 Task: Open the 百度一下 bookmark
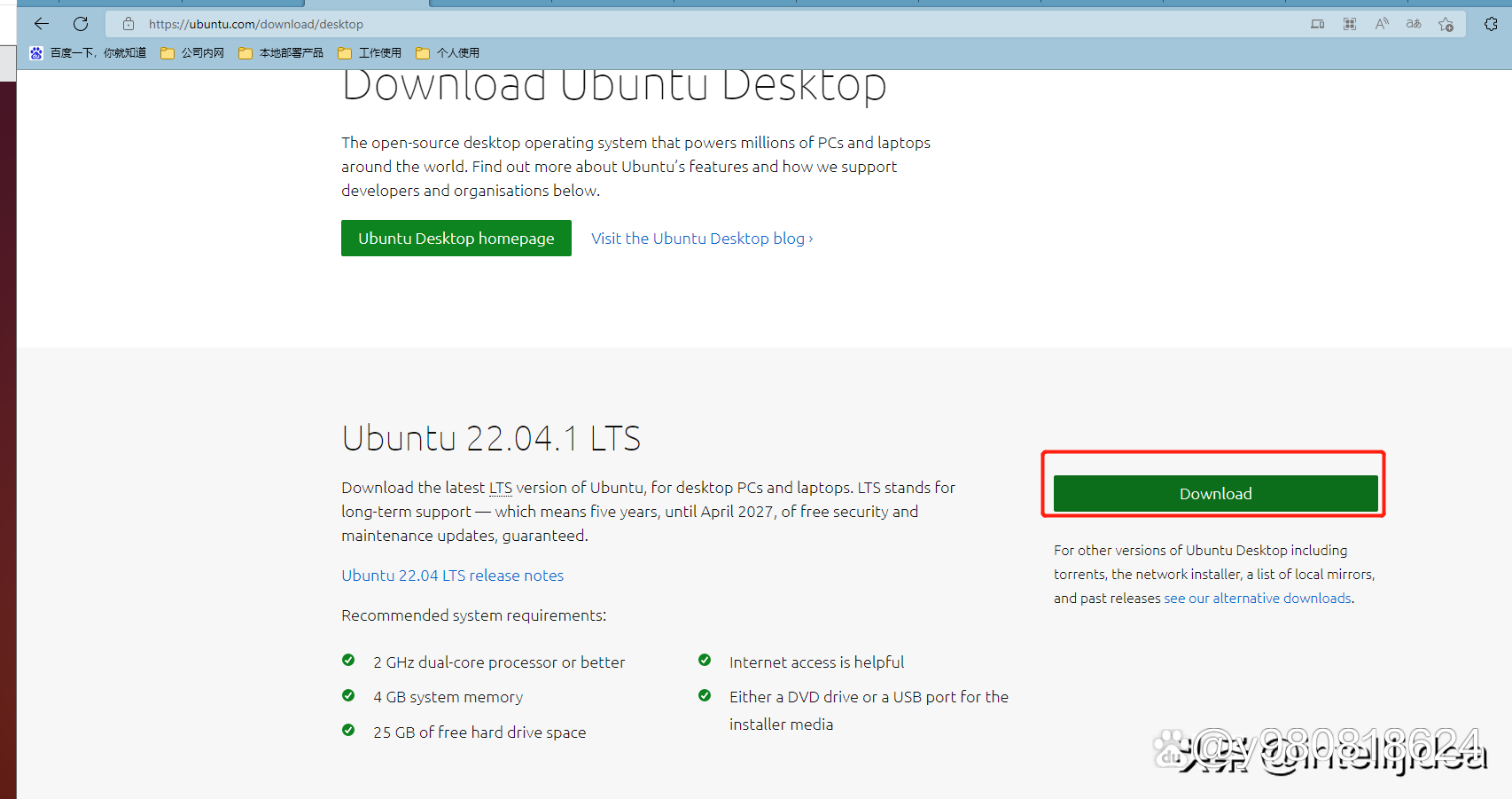(x=88, y=53)
